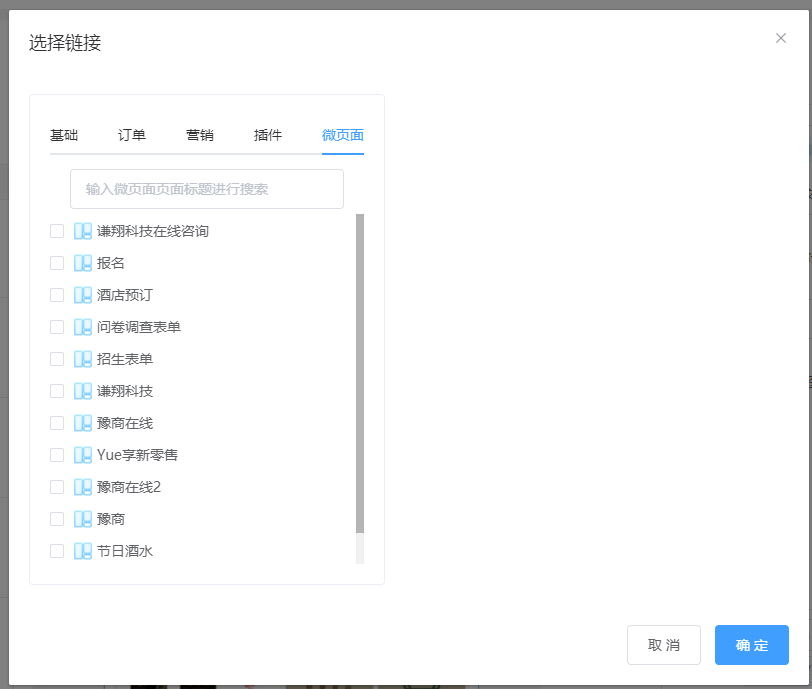This screenshot has width=812, height=689.
Task: Tick the 酒店预订 checkbox
Action: [57, 295]
